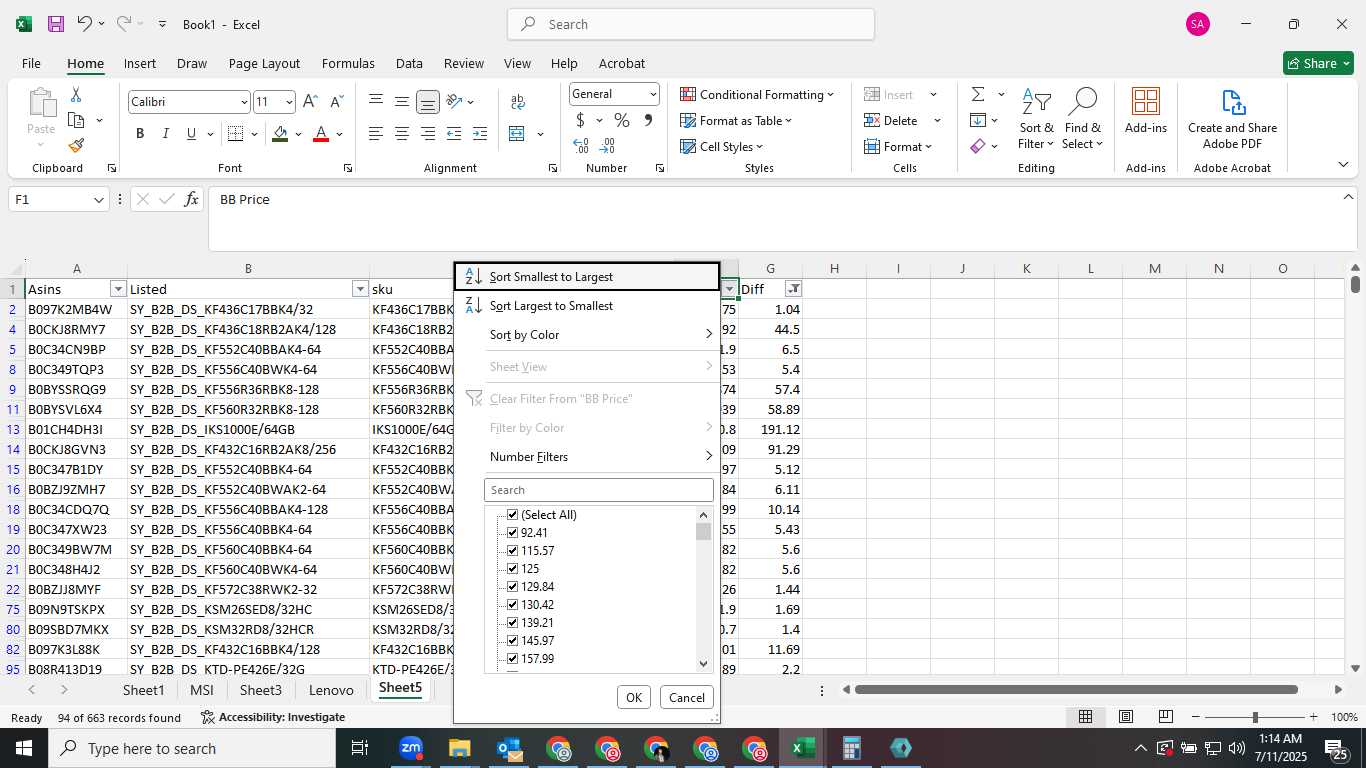This screenshot has height=768, width=1366.
Task: Click the filter Search input box
Action: point(599,490)
